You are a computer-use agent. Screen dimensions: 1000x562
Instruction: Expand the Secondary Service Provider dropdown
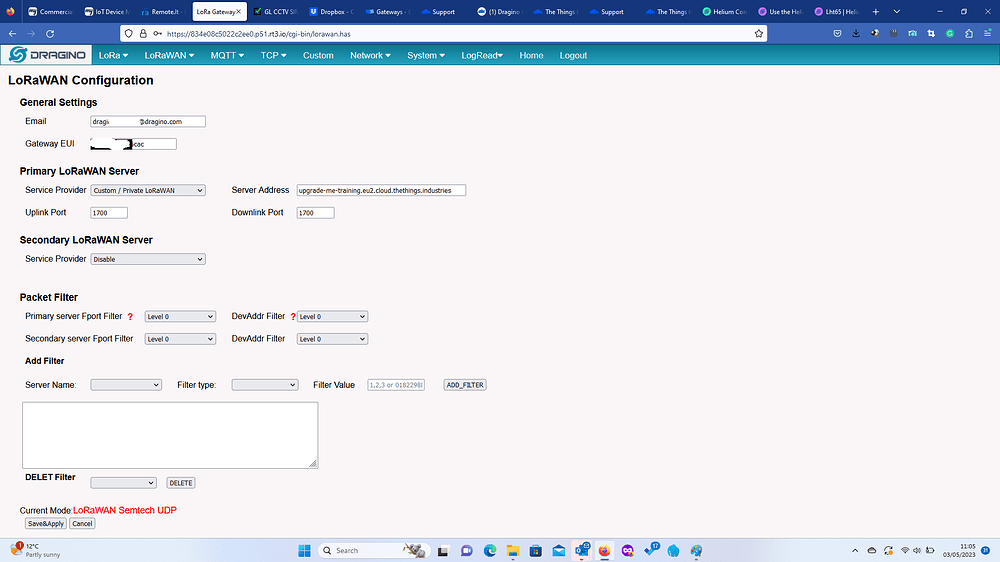click(148, 259)
